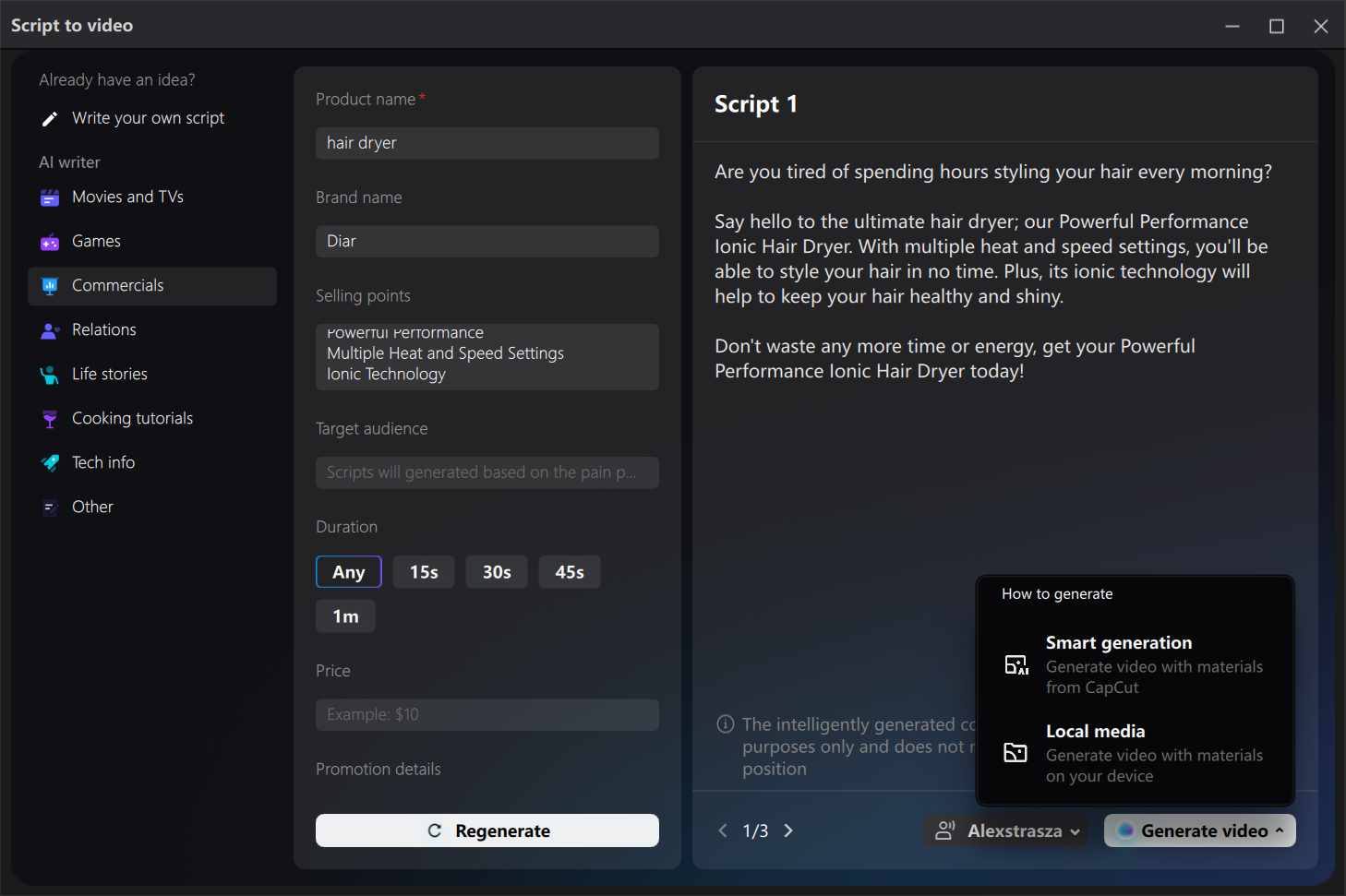
Task: Click the Tech info rocket icon
Action: click(x=49, y=462)
